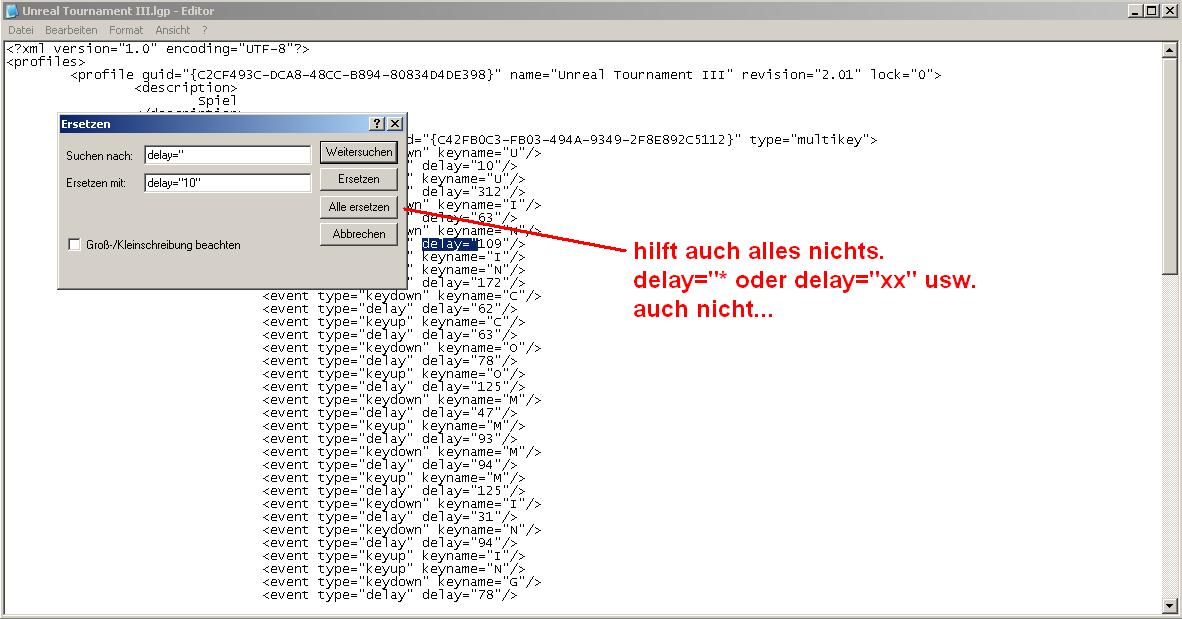
Task: Click the line with delay="47"
Action: point(390,413)
